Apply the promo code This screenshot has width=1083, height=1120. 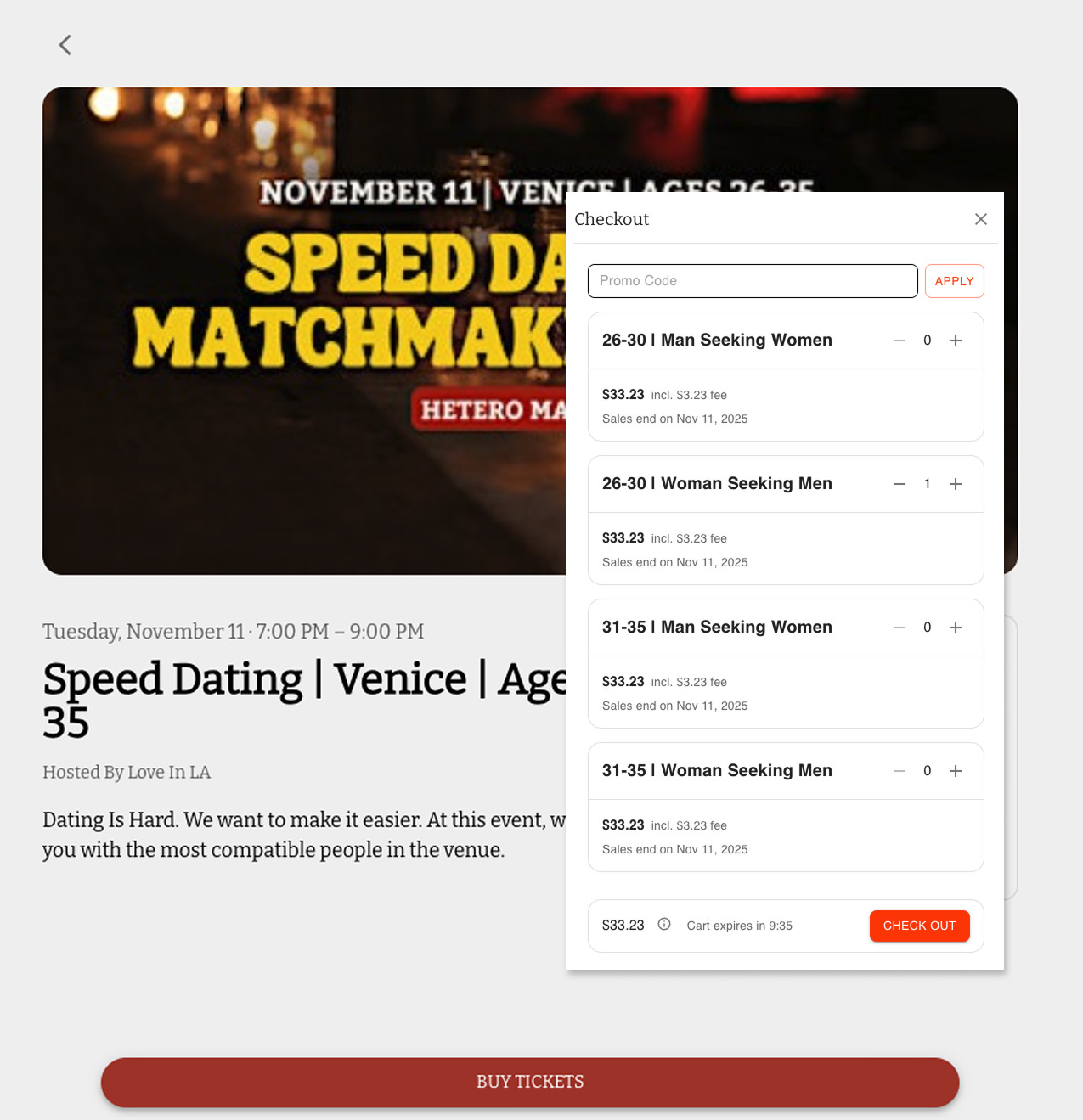click(x=955, y=281)
